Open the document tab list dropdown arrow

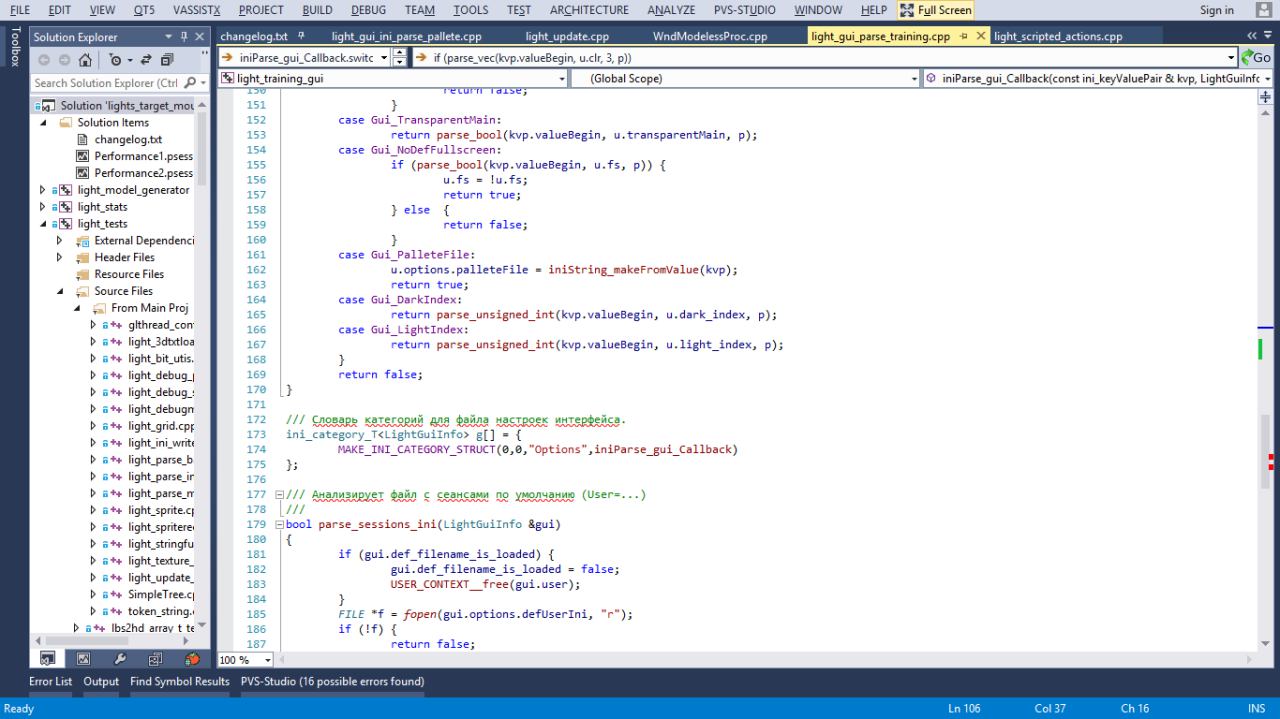(x=1269, y=37)
